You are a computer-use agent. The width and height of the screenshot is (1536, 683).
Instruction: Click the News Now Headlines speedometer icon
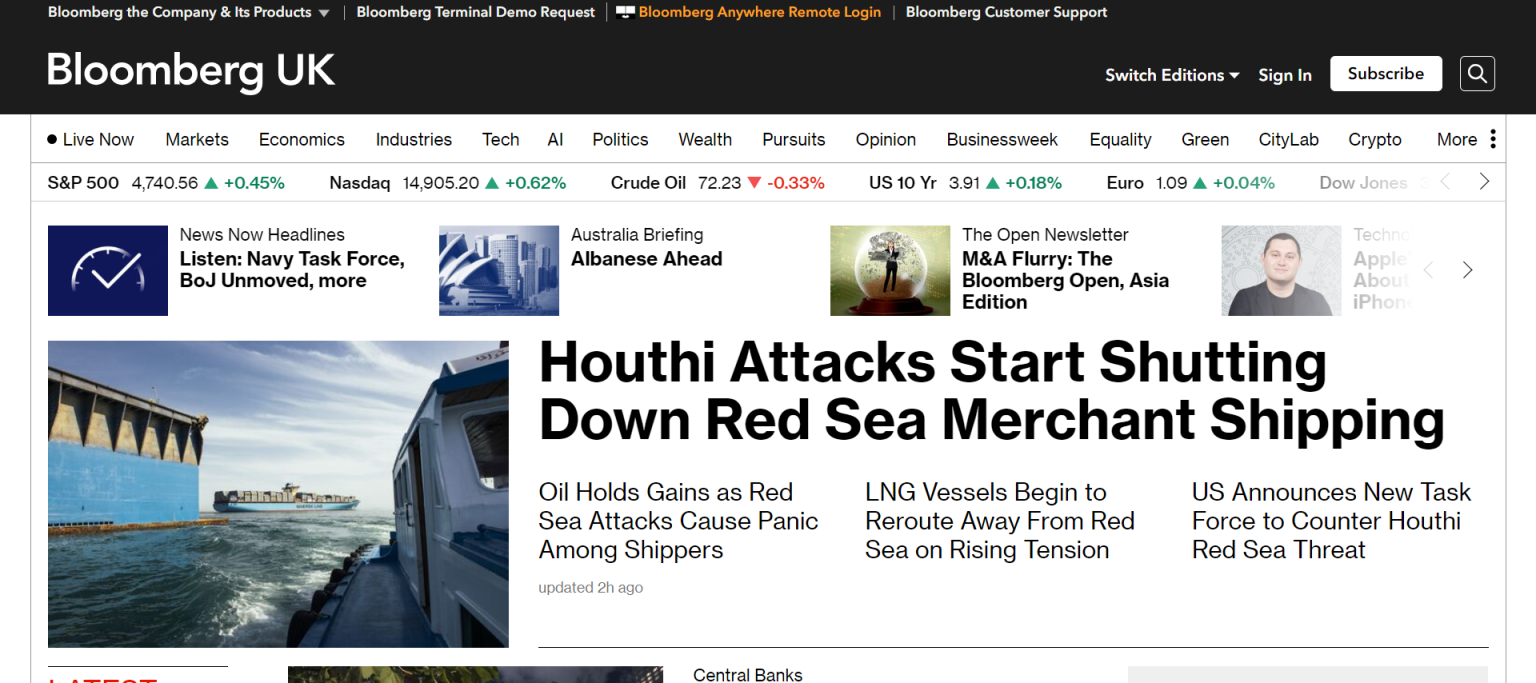click(107, 270)
